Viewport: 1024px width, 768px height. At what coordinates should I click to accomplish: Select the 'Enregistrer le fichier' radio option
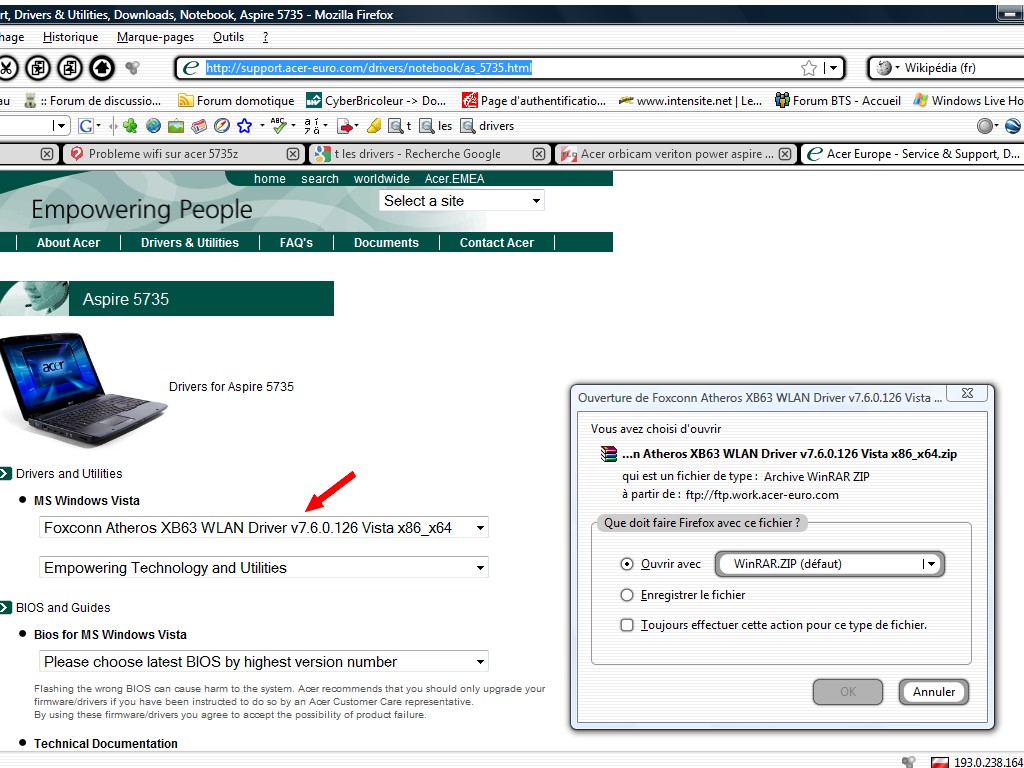pyautogui.click(x=627, y=595)
